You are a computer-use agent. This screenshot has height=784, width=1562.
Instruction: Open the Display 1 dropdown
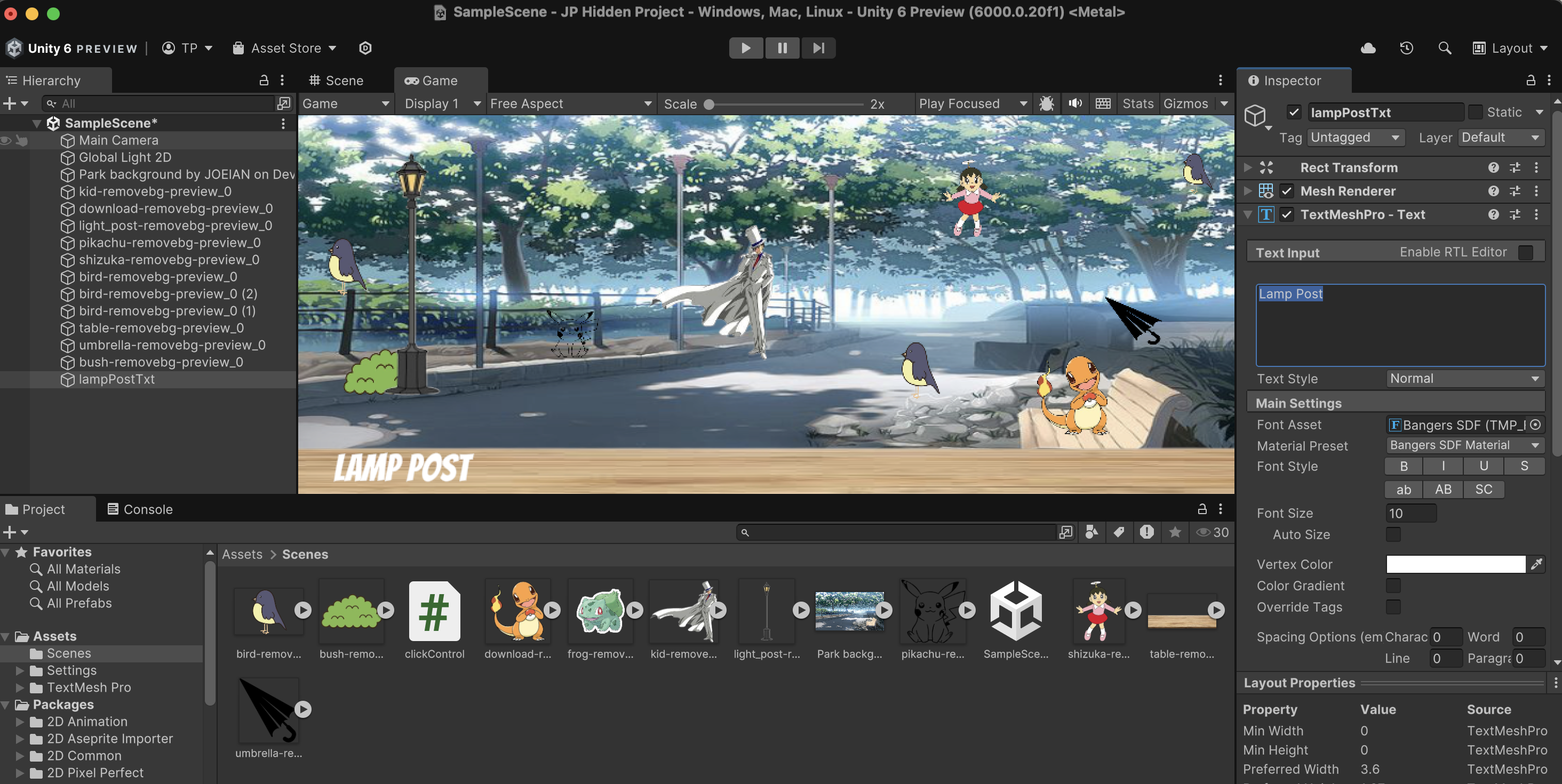442,103
